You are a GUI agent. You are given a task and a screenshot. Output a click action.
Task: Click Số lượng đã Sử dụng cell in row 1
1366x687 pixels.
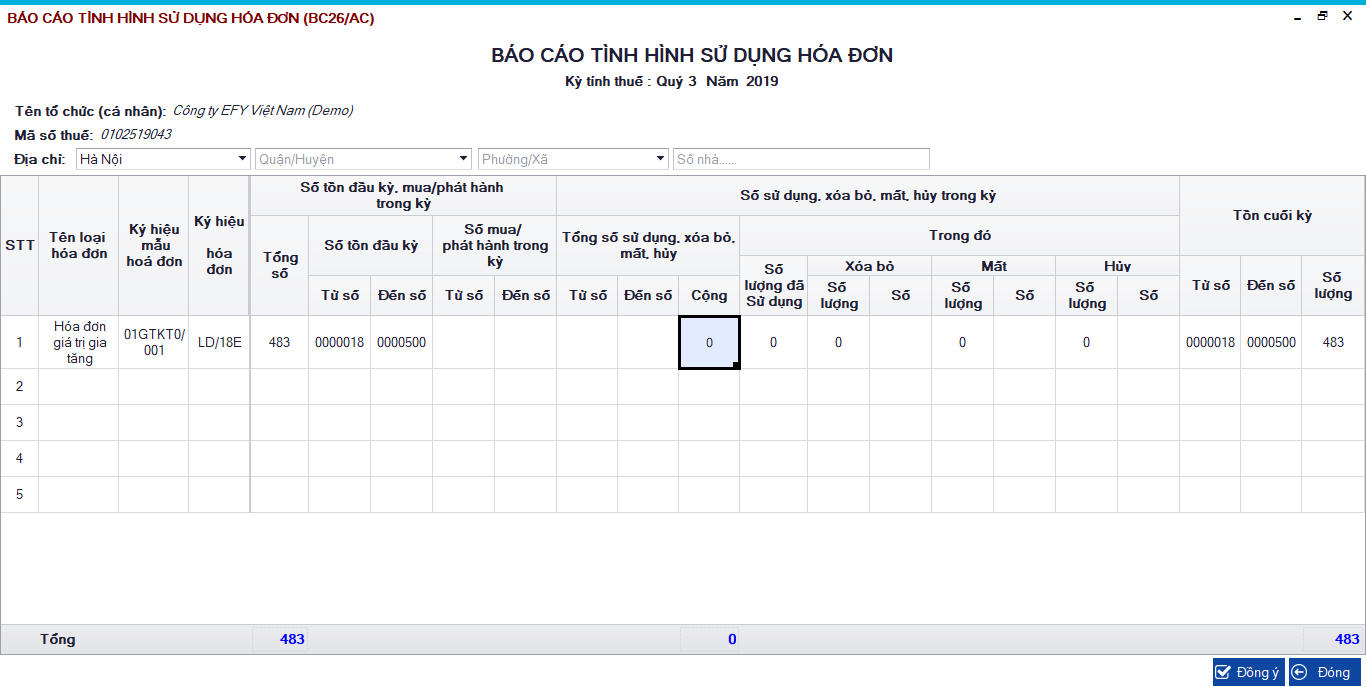pyautogui.click(x=774, y=342)
